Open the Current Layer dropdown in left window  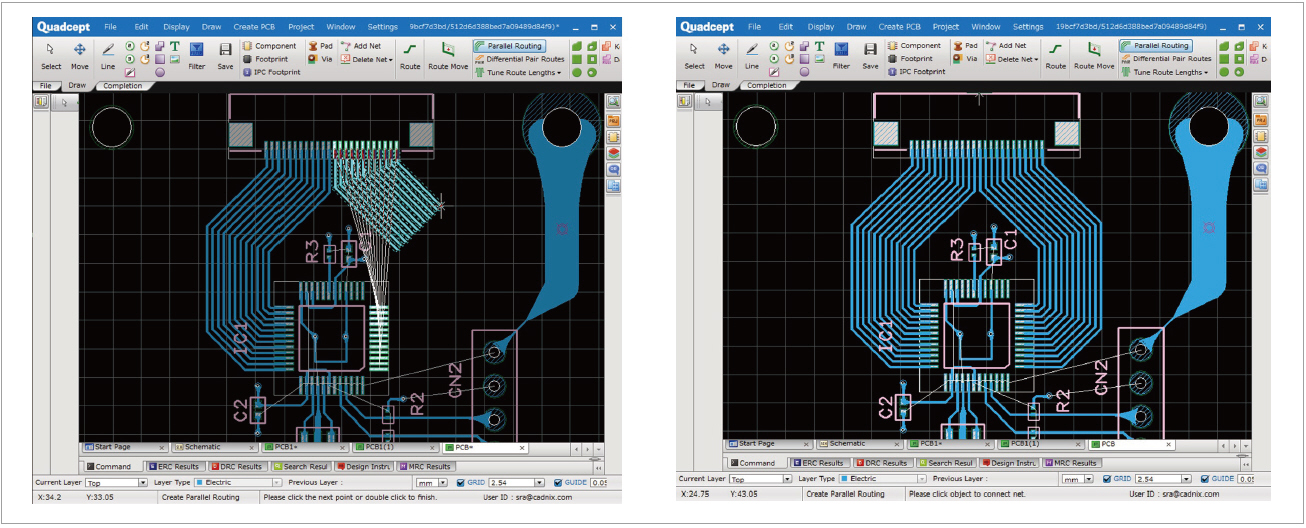point(144,482)
